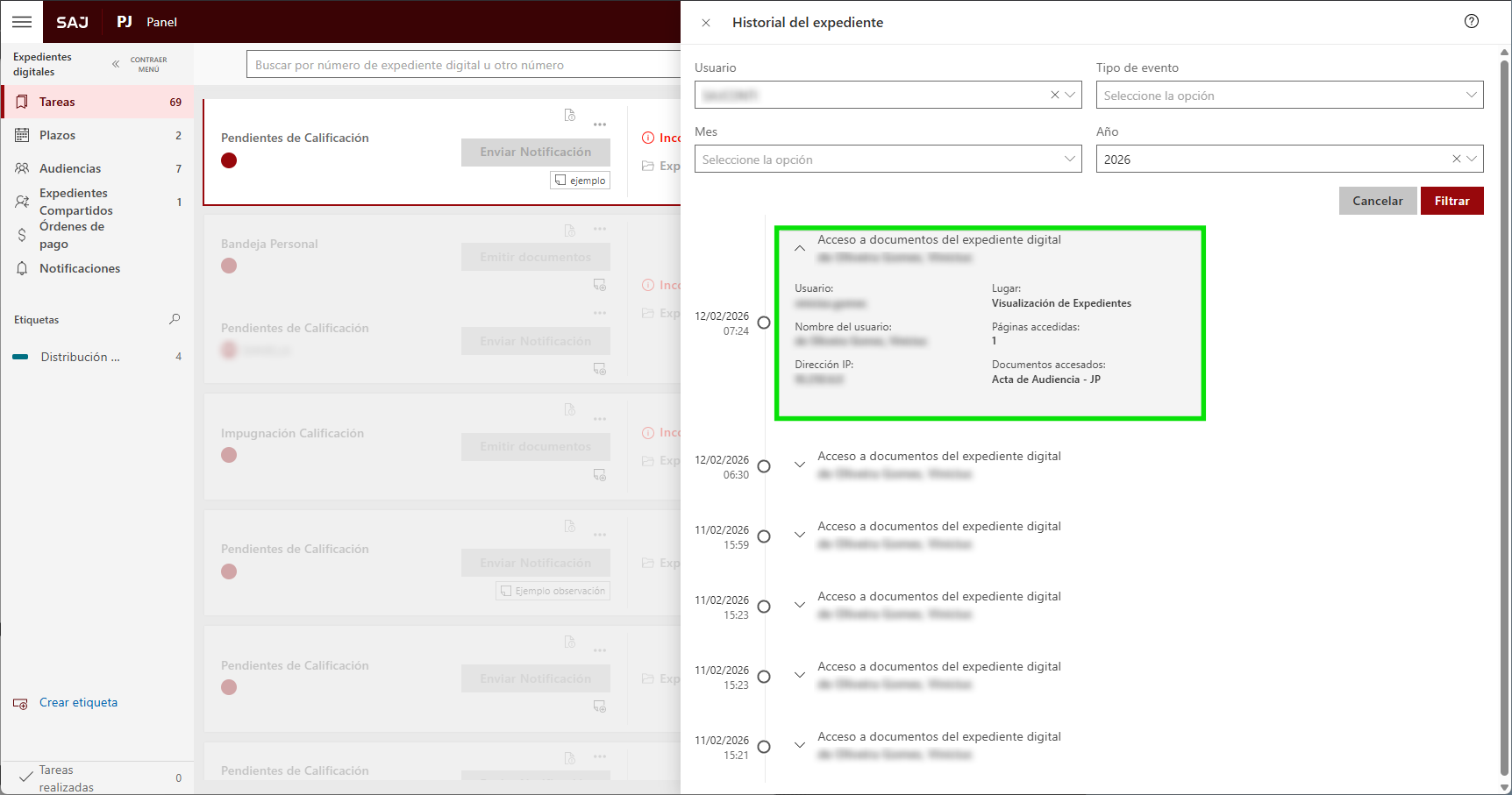Viewport: 1512px width, 795px height.
Task: Click the collapse menu double-arrow icon
Action: point(116,64)
